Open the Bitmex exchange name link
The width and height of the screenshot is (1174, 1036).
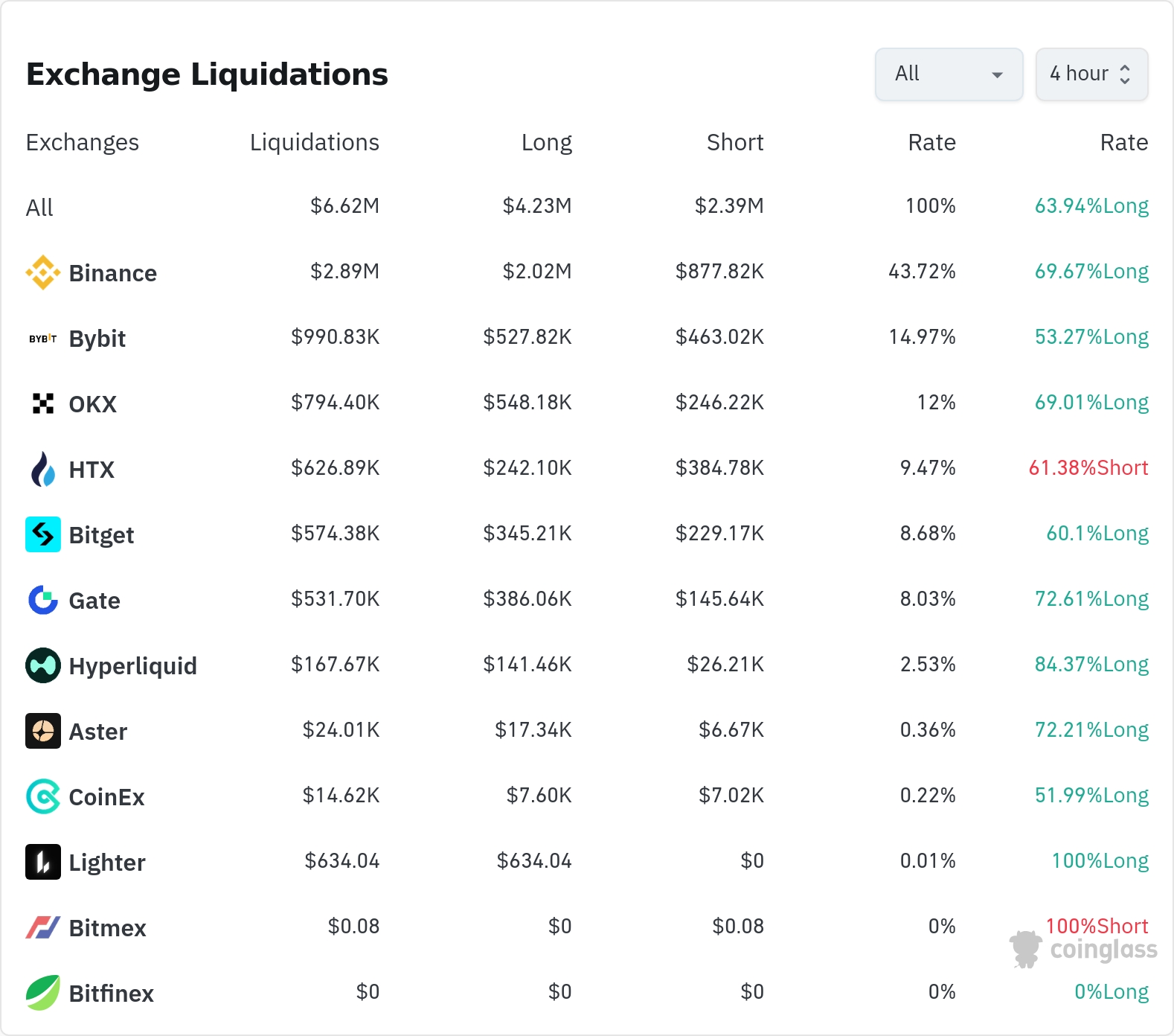coord(107,928)
